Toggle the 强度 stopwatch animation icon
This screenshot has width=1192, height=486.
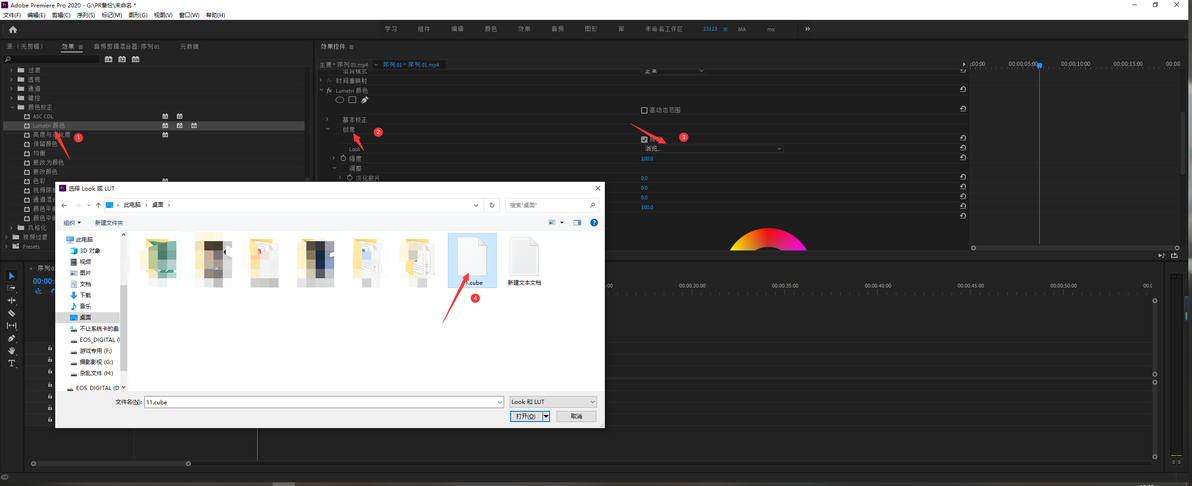click(x=343, y=158)
